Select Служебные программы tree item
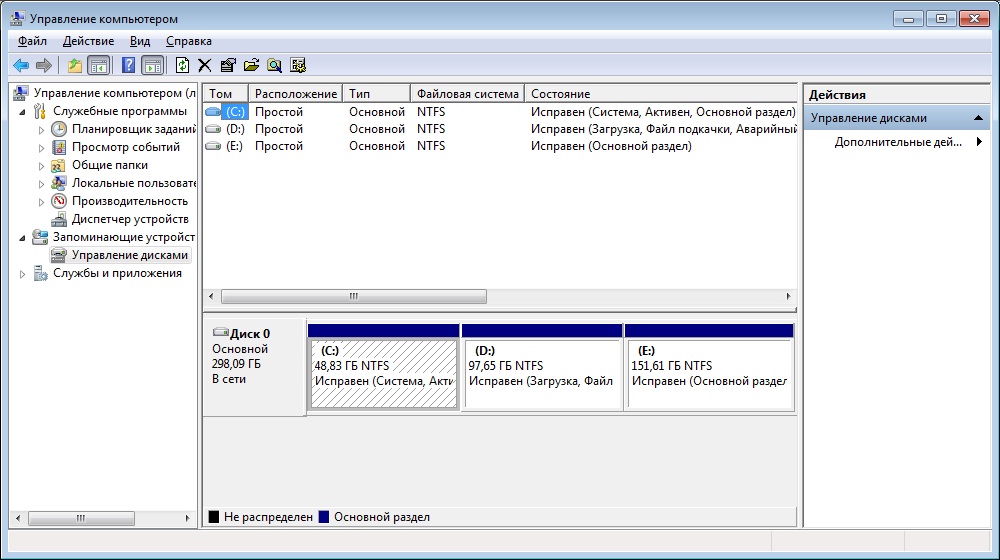Screen dimensions: 1000x560 (x=120, y=111)
